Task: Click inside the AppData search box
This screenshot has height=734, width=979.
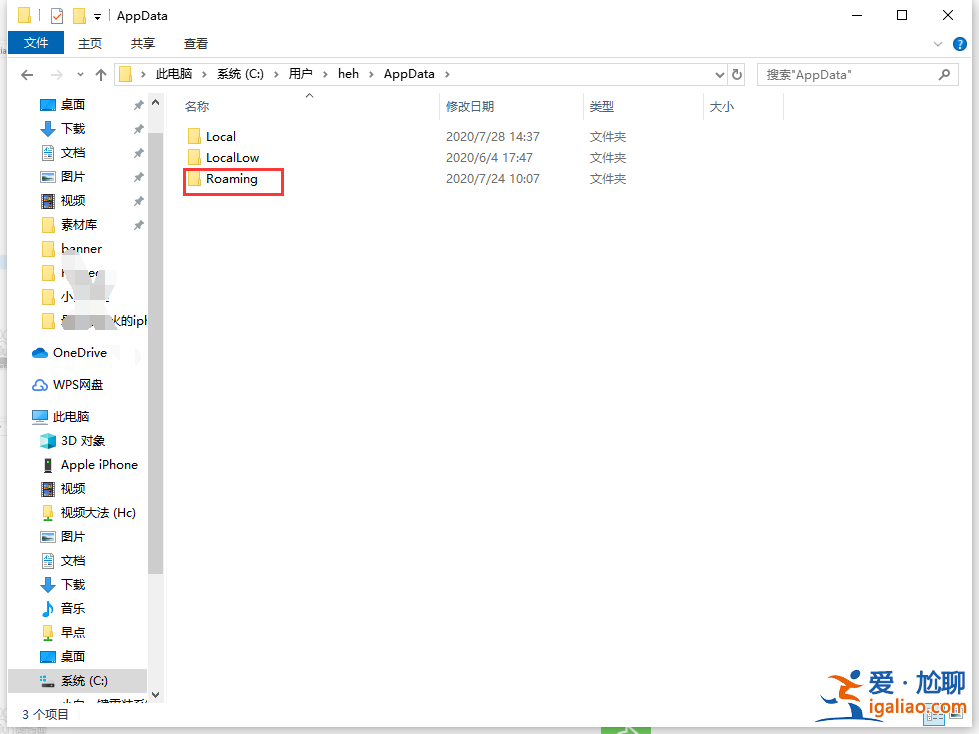Action: coord(855,74)
